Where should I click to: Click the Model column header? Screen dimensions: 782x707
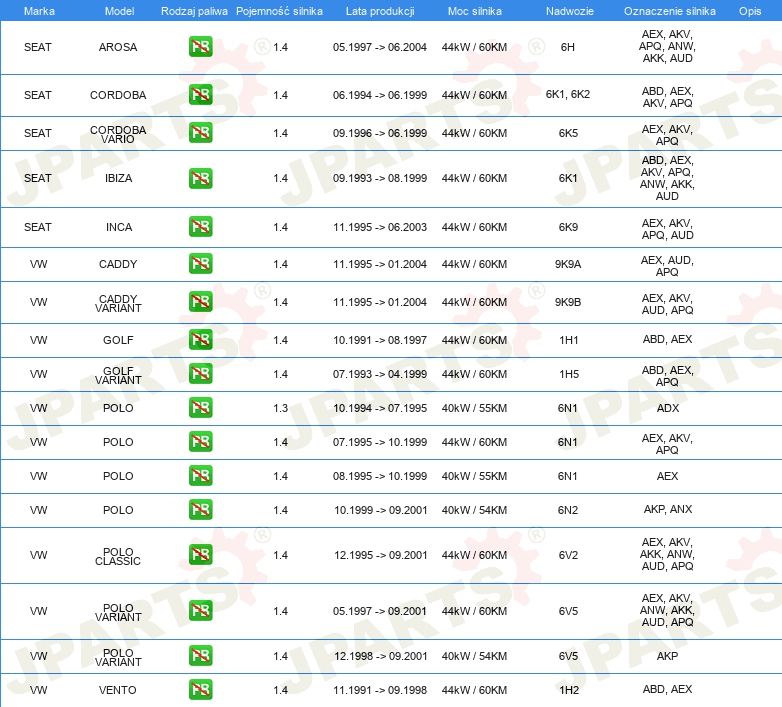tap(119, 11)
